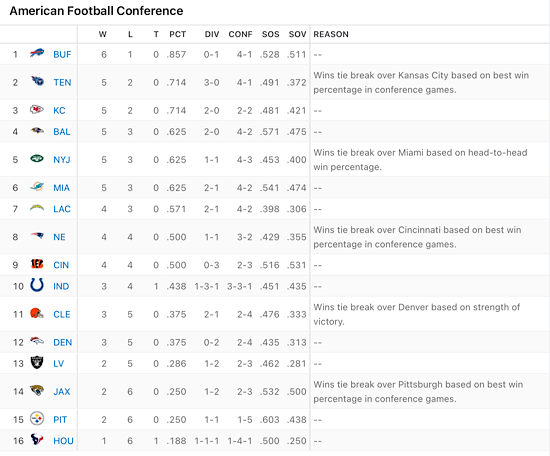Click the Baltimore Ravens logo

[x=37, y=131]
